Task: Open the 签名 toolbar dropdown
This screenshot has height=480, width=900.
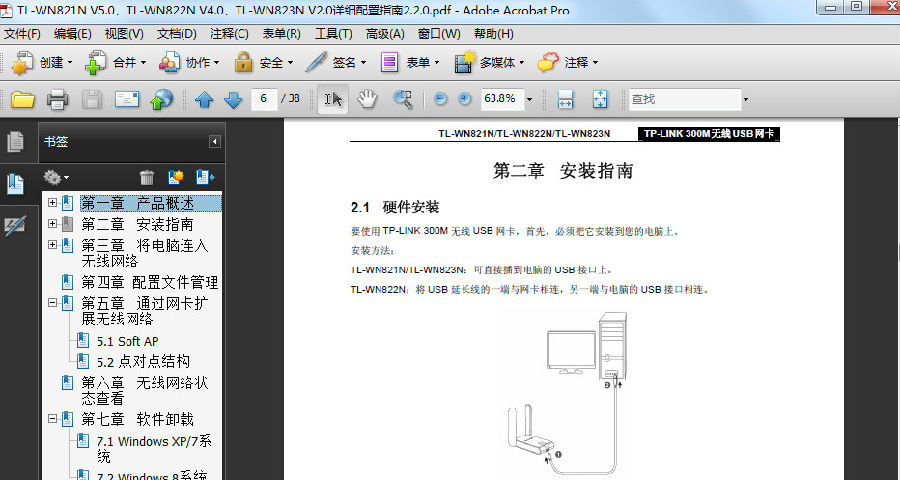Action: pyautogui.click(x=336, y=63)
